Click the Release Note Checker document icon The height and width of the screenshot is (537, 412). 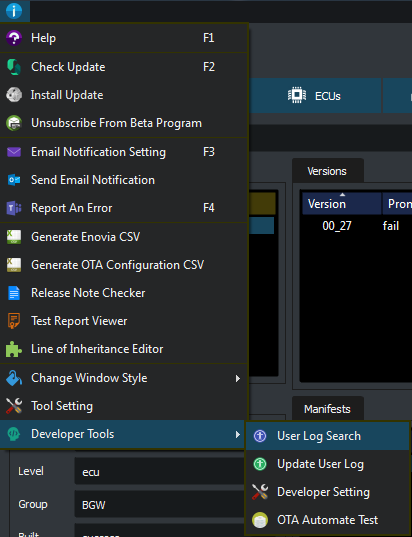[14, 293]
